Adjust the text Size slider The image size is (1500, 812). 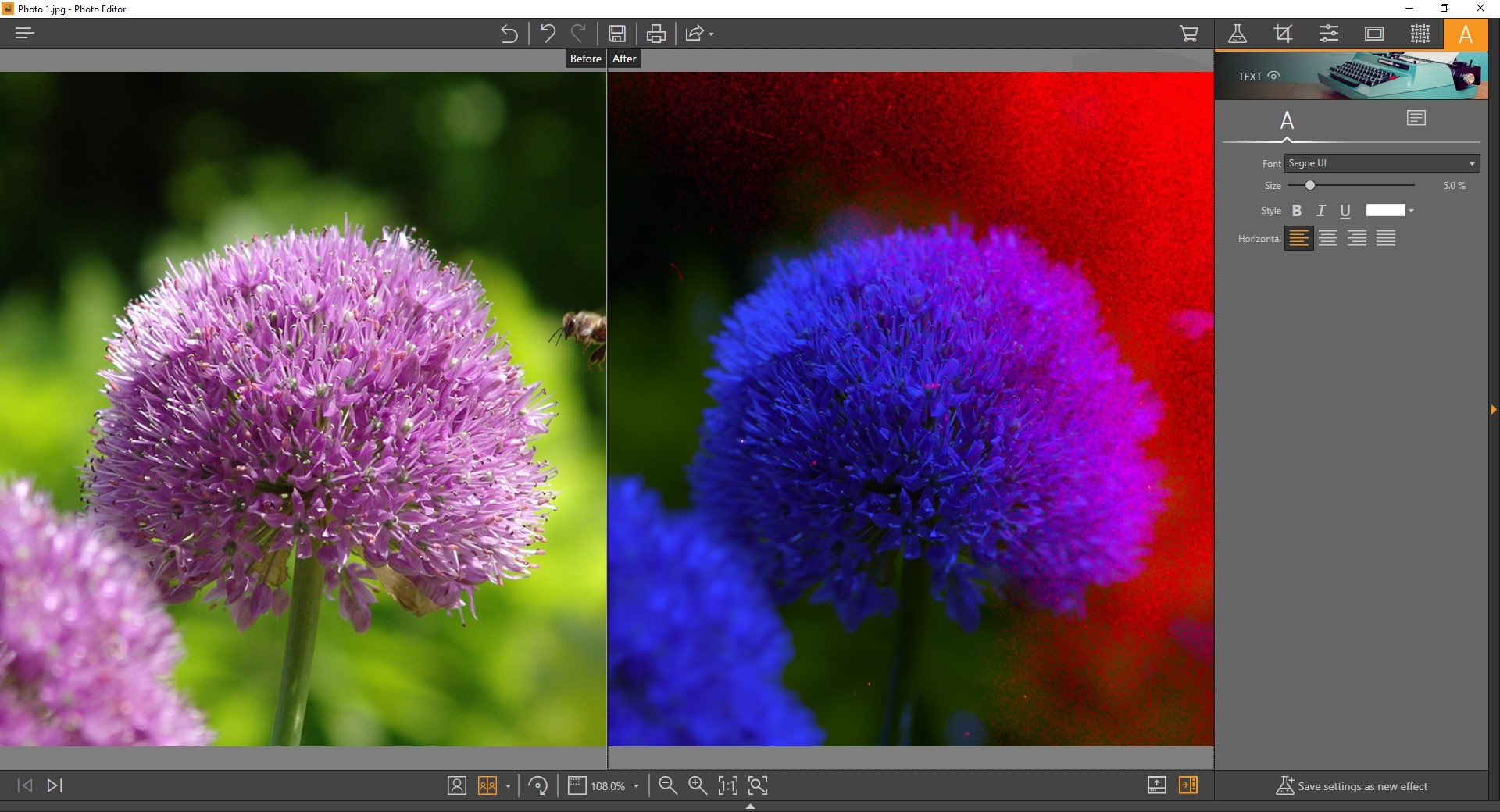click(x=1352, y=185)
